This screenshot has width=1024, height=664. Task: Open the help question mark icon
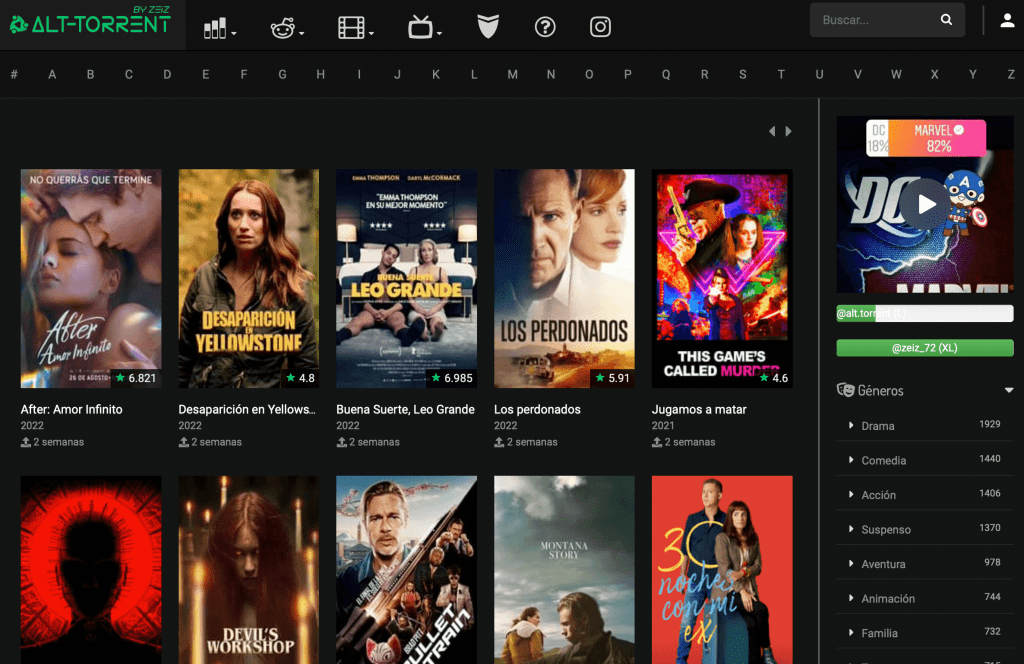tap(545, 27)
